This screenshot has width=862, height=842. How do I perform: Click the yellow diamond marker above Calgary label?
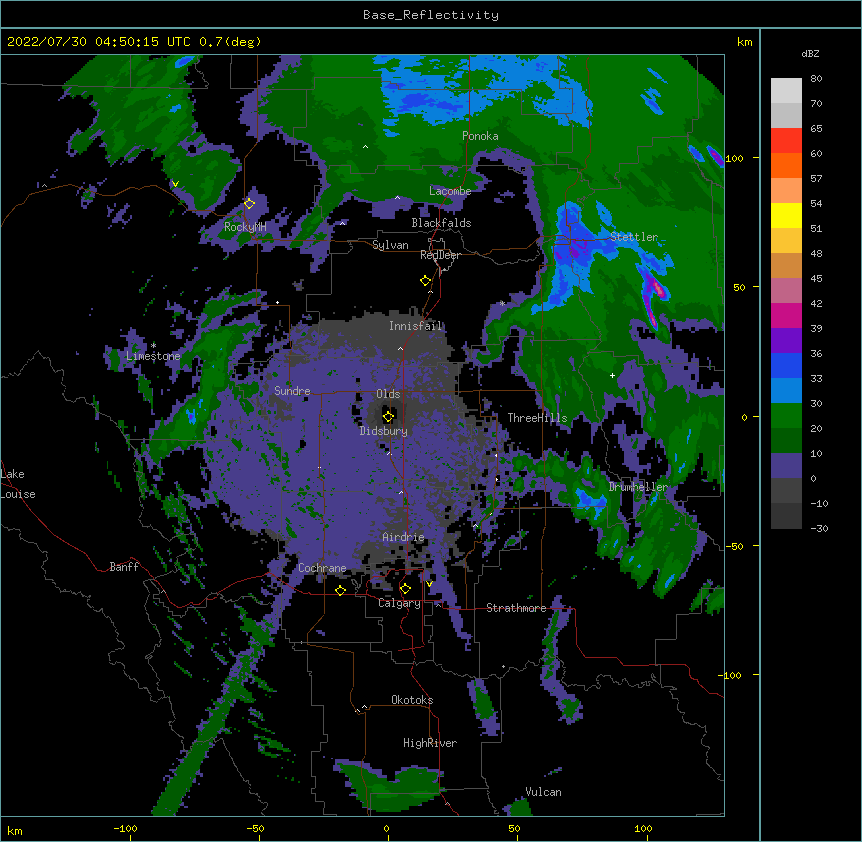(x=405, y=589)
